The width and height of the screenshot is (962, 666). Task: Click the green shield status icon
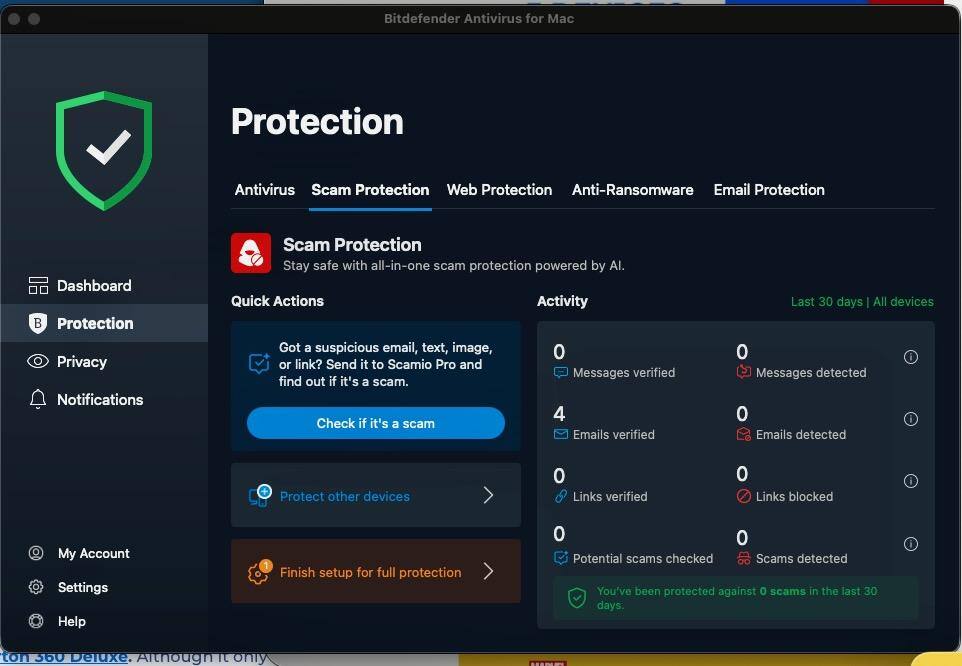[x=104, y=150]
